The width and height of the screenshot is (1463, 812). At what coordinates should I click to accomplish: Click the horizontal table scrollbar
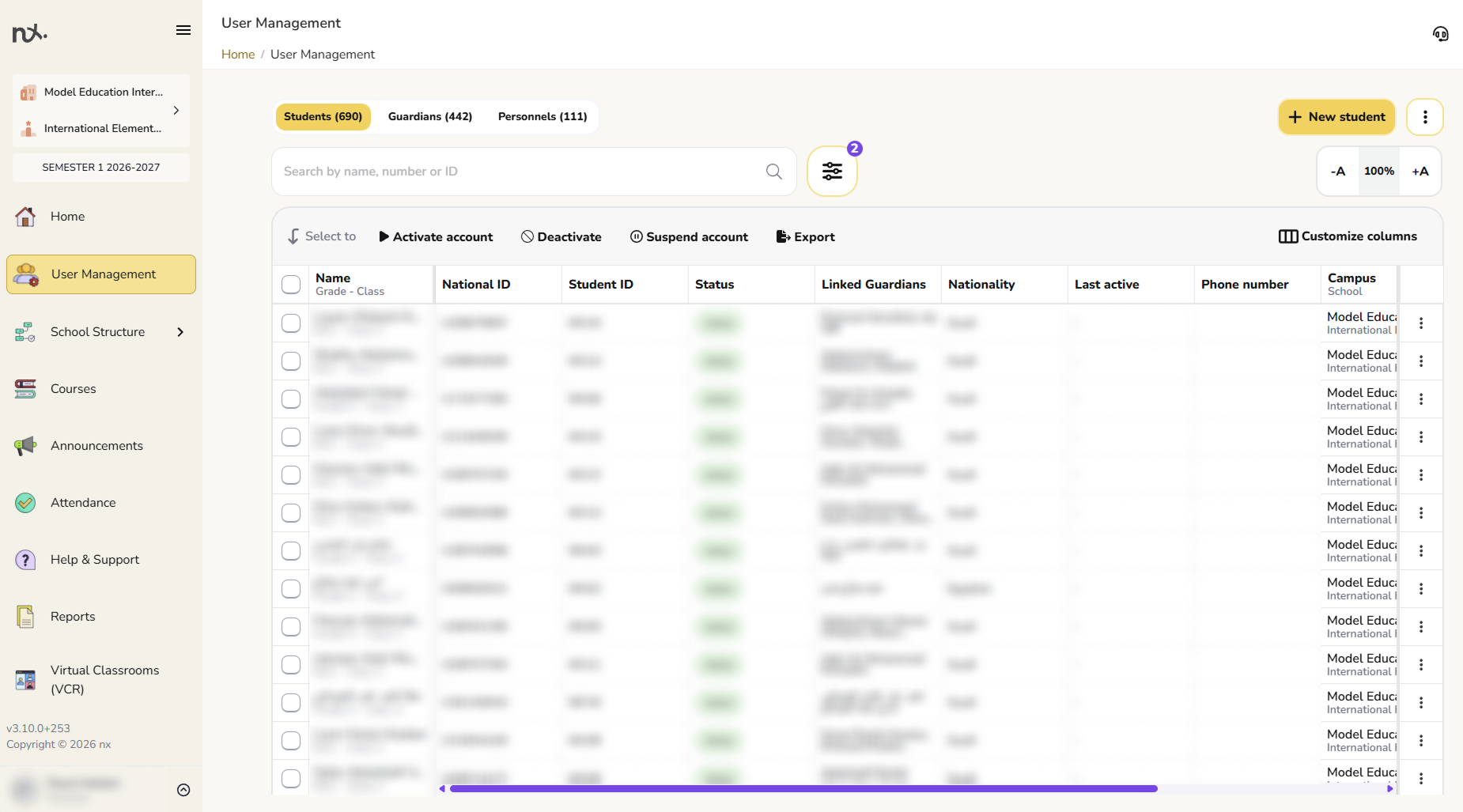(x=803, y=789)
